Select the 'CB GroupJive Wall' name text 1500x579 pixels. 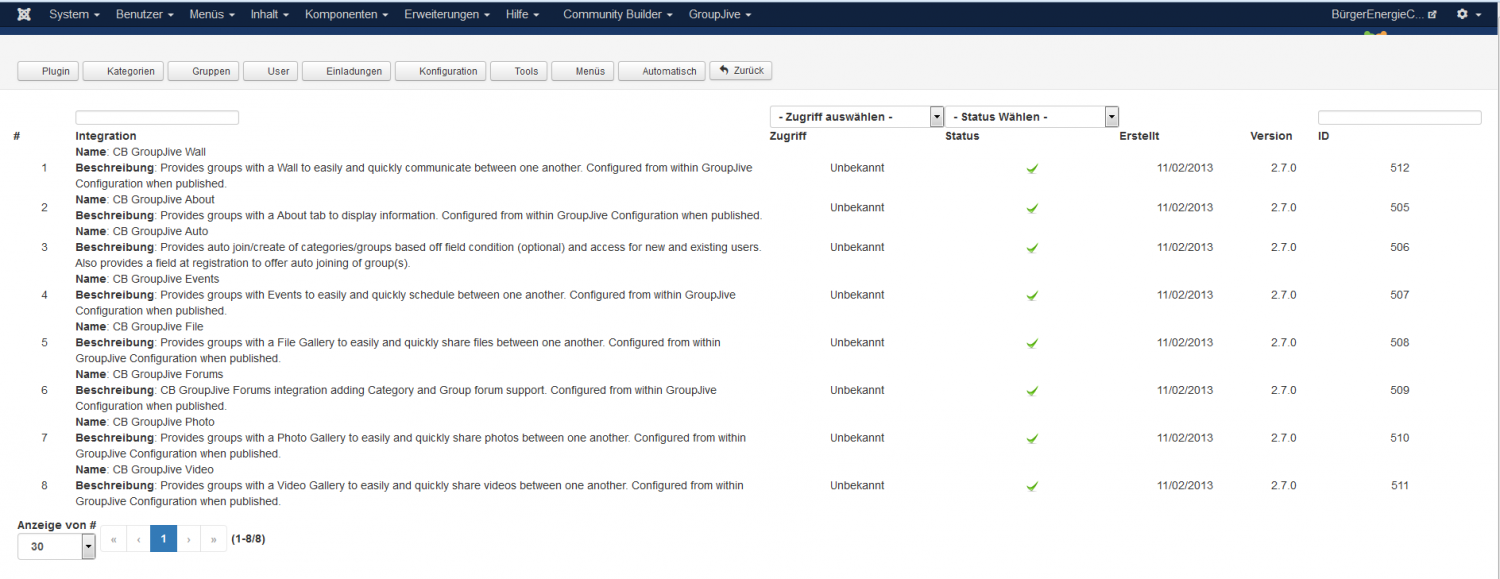tap(159, 152)
